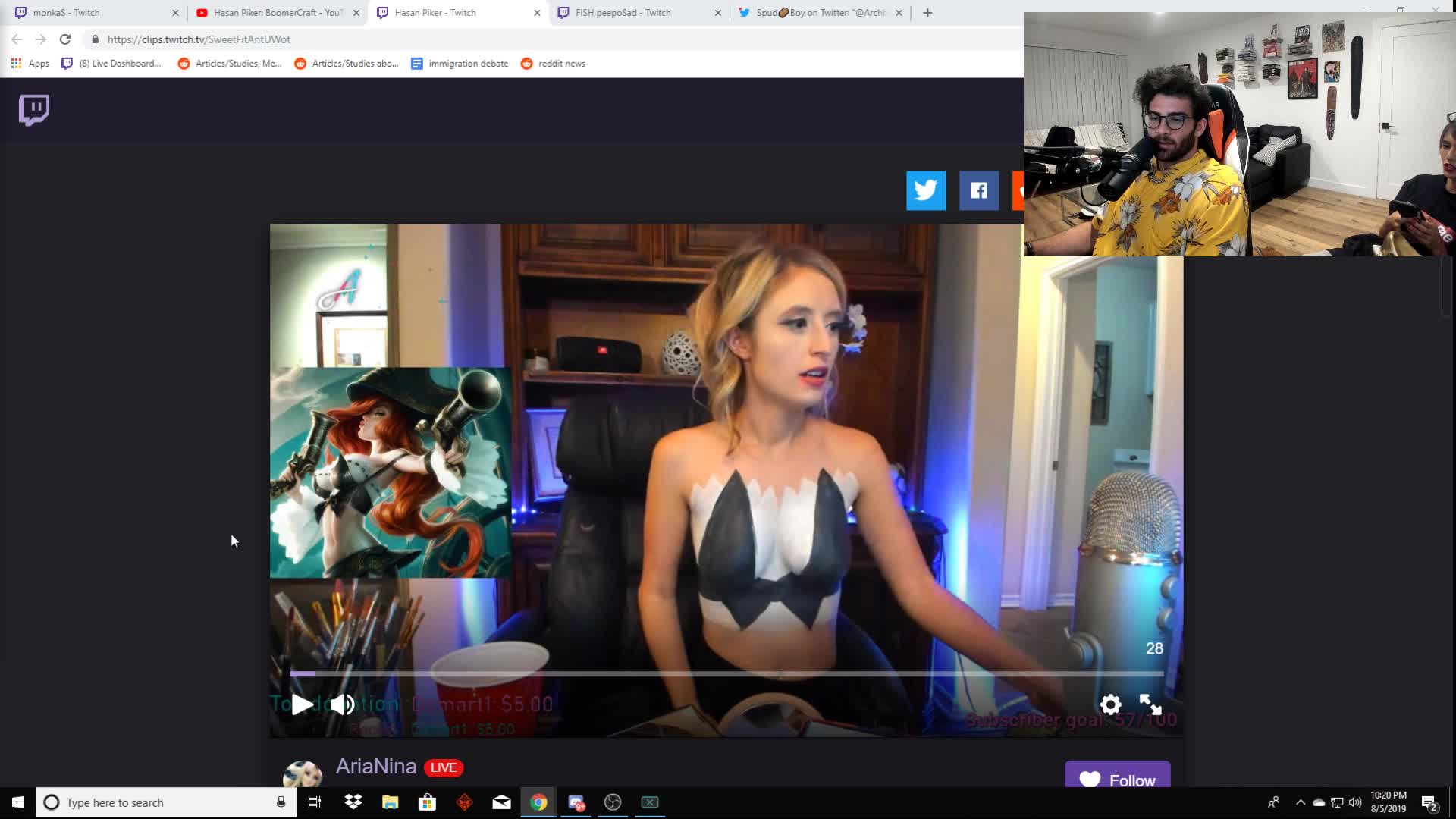Open AriaNina channel name link

pos(376,767)
